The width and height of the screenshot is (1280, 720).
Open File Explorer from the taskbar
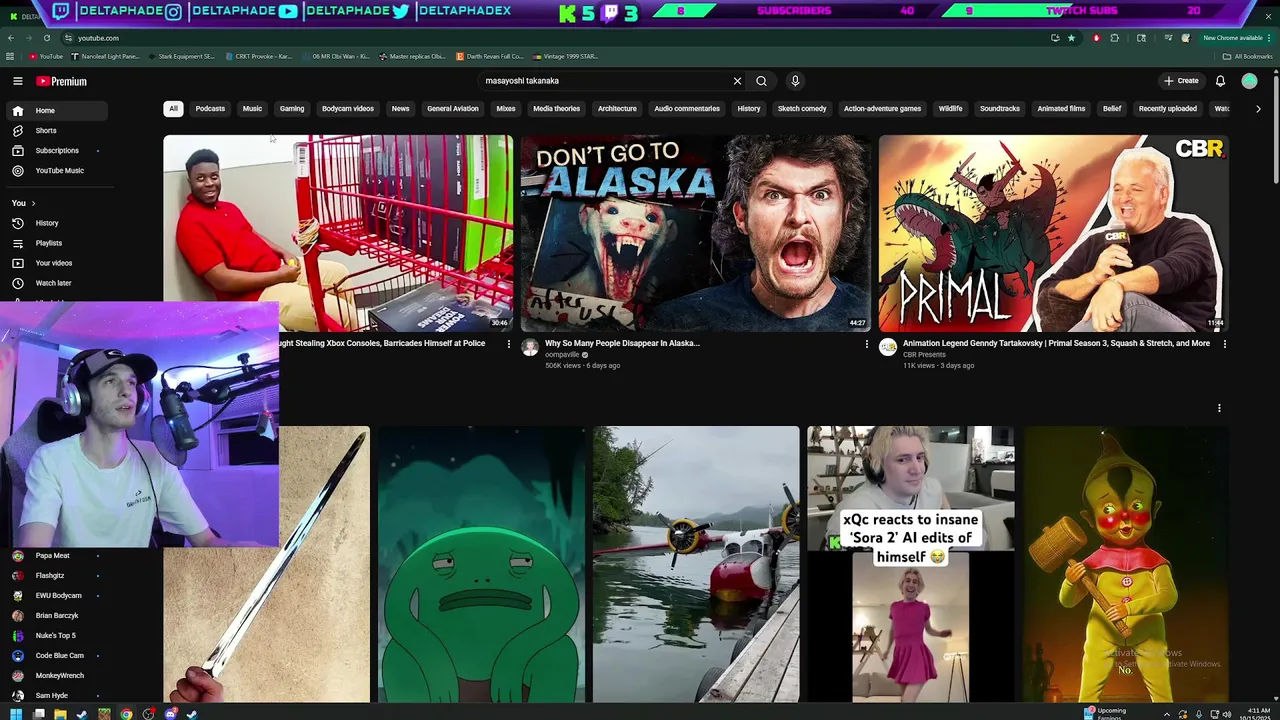click(60, 714)
